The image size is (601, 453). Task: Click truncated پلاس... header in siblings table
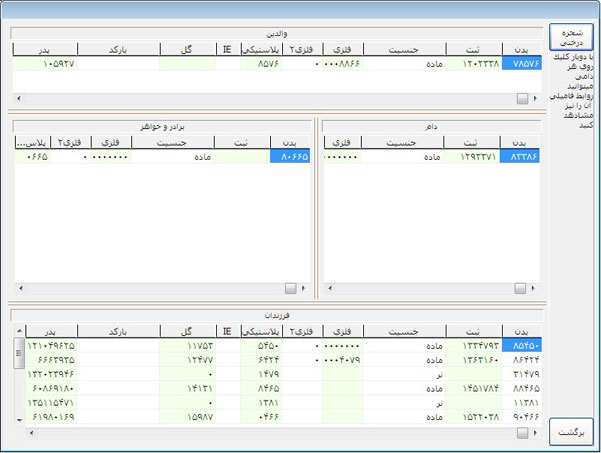(x=33, y=143)
